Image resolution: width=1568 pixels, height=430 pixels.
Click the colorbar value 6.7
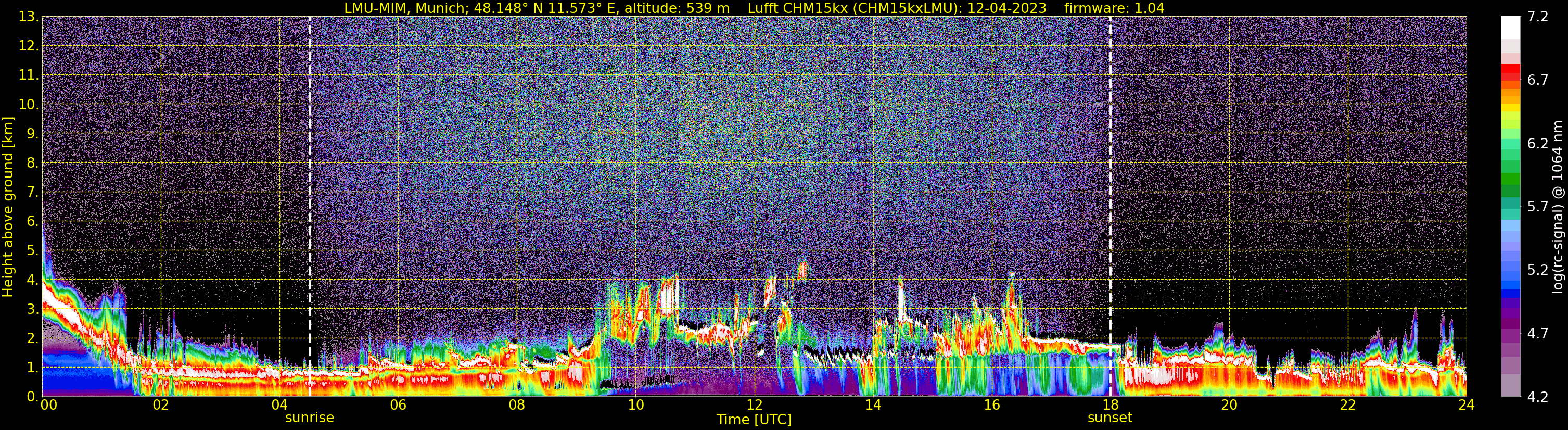1538,80
